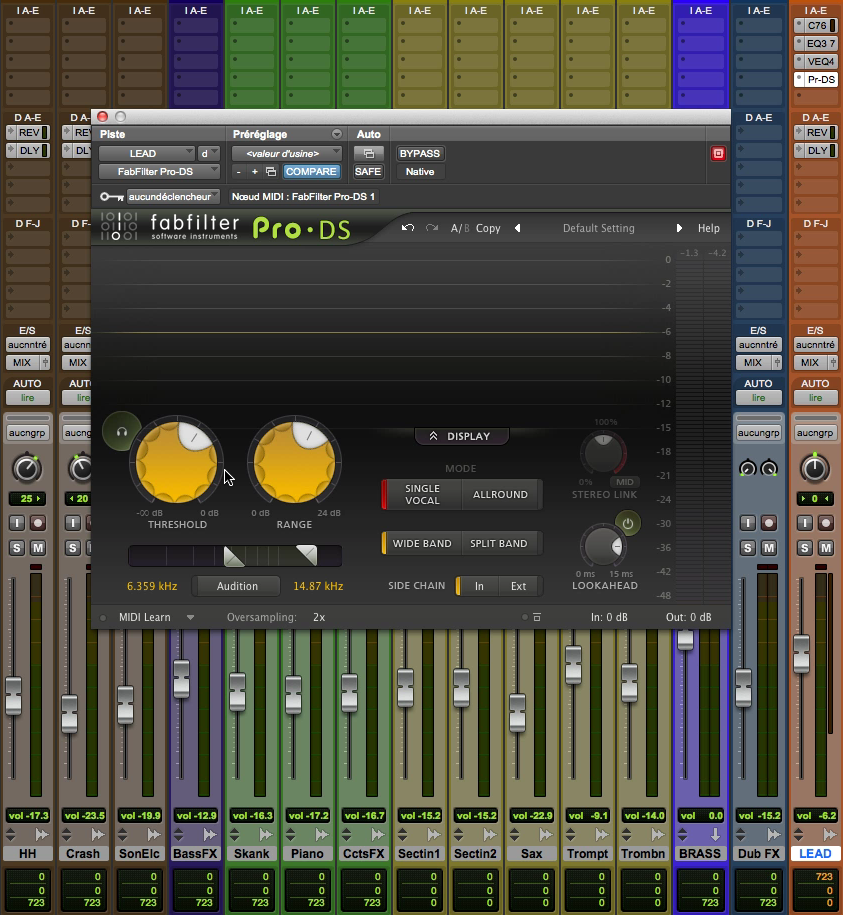
Task: Click the automation enable icon under Auto
Action: pyautogui.click(x=369, y=153)
